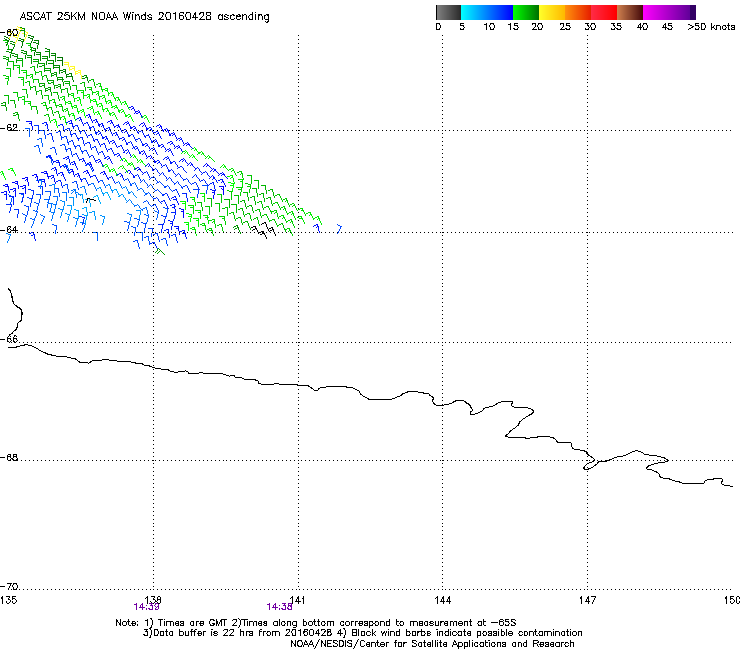Click the '25' legend scale value
740x650 pixels.
[565, 27]
